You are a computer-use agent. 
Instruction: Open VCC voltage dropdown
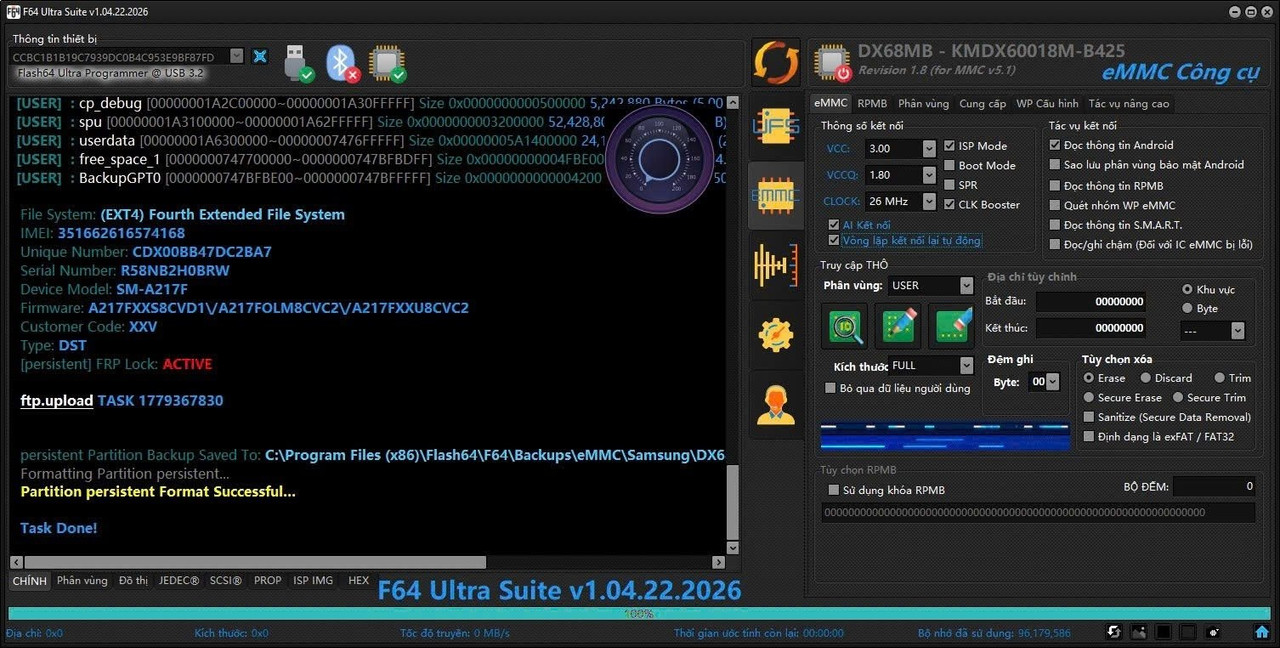[929, 148]
